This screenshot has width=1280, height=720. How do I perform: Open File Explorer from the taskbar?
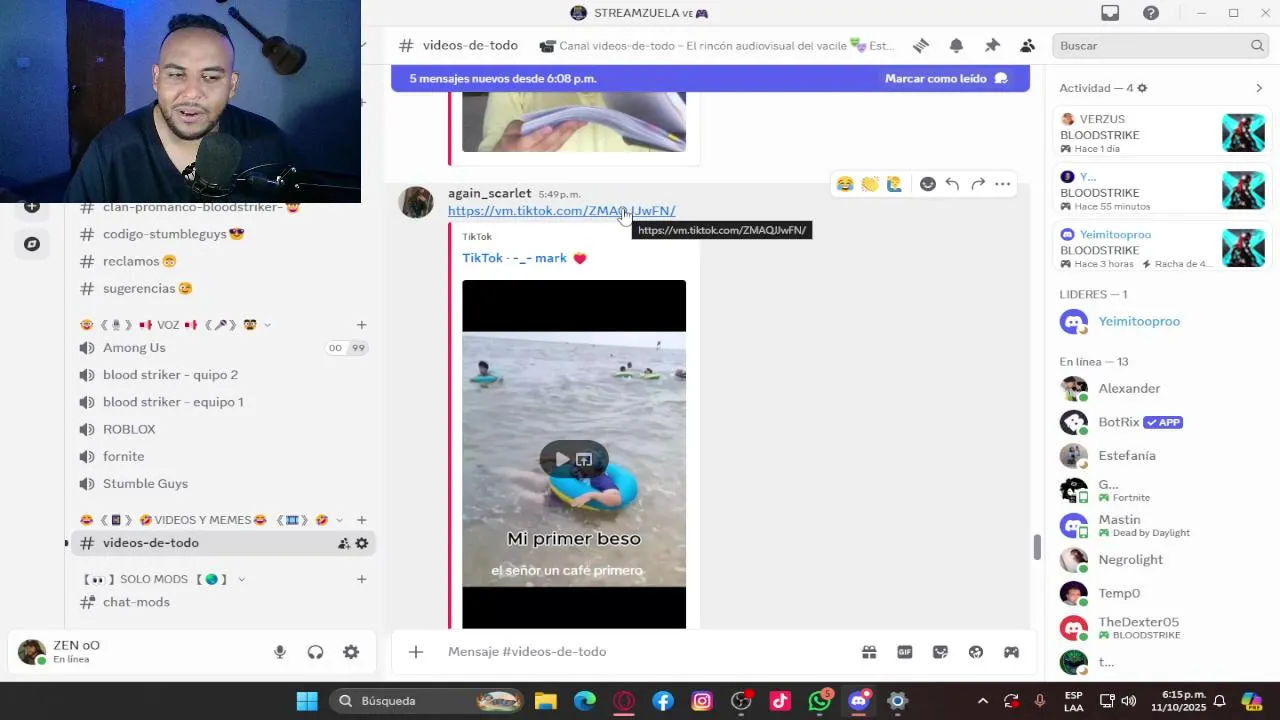(x=545, y=701)
